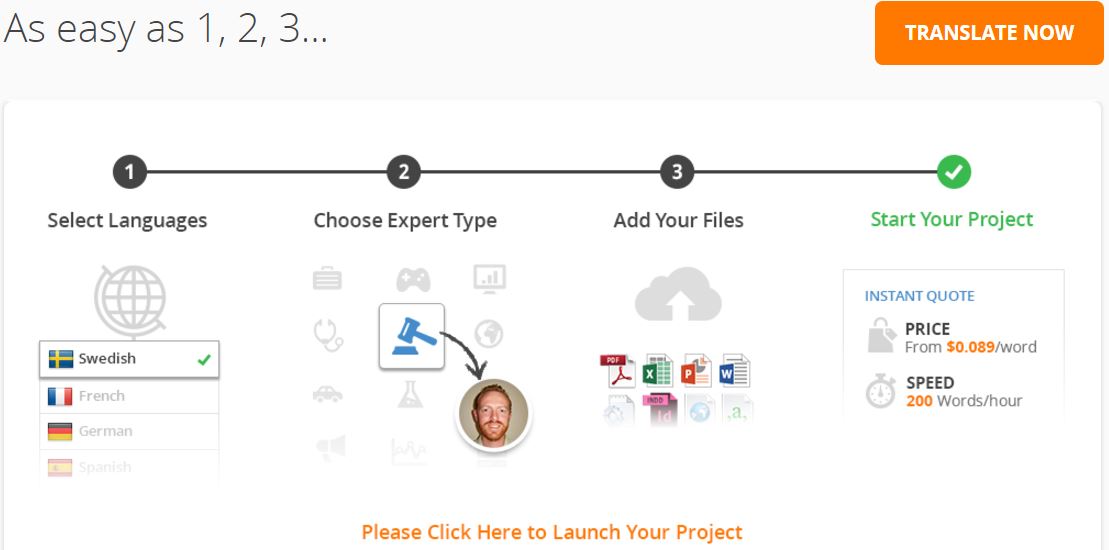Choose the stethoscope medical expert icon
Viewport: 1109px width, 550px height.
[328, 334]
